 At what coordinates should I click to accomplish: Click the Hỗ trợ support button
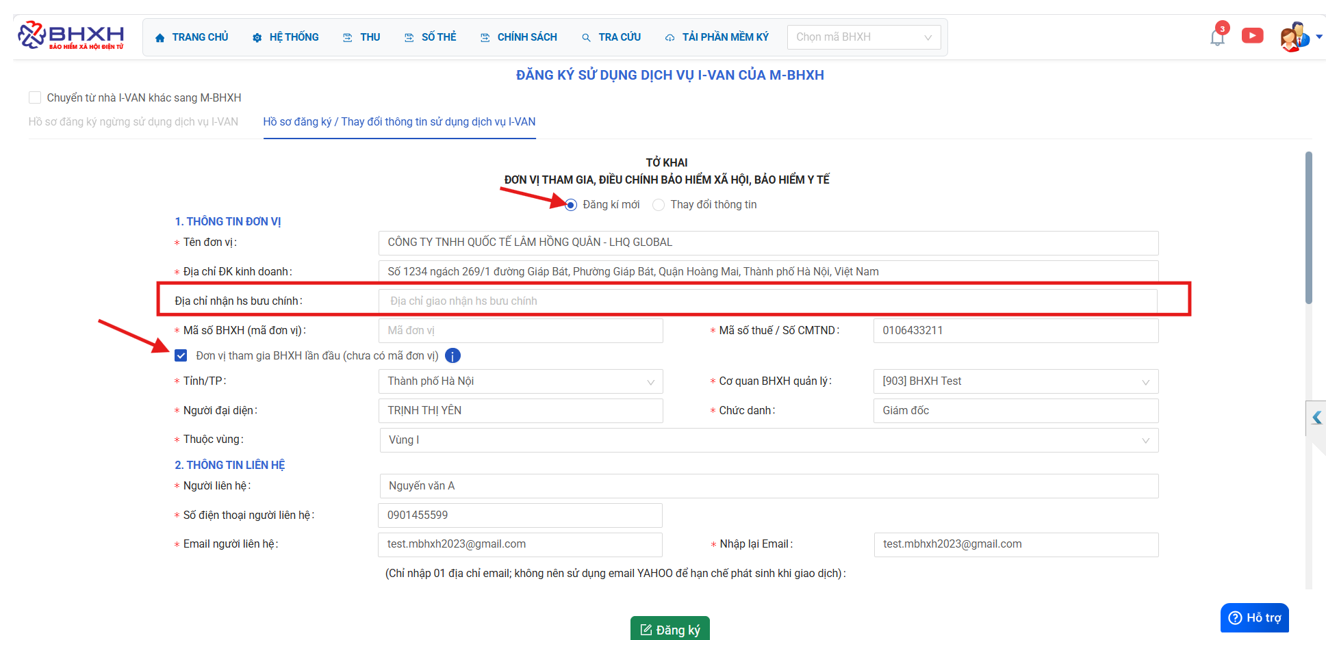pyautogui.click(x=1254, y=618)
